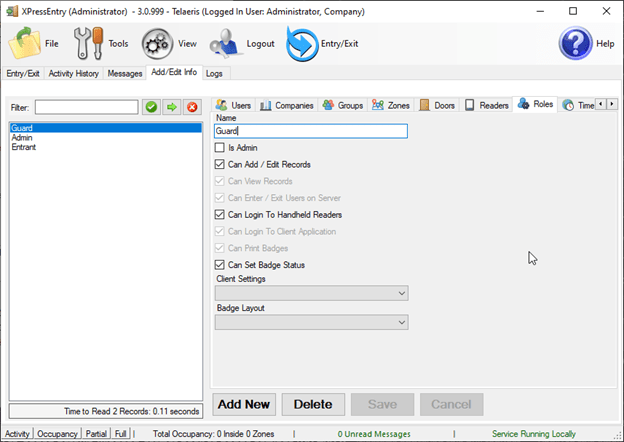Viewport: 624px width, 442px height.
Task: Clear filter with red X button
Action: 191,107
